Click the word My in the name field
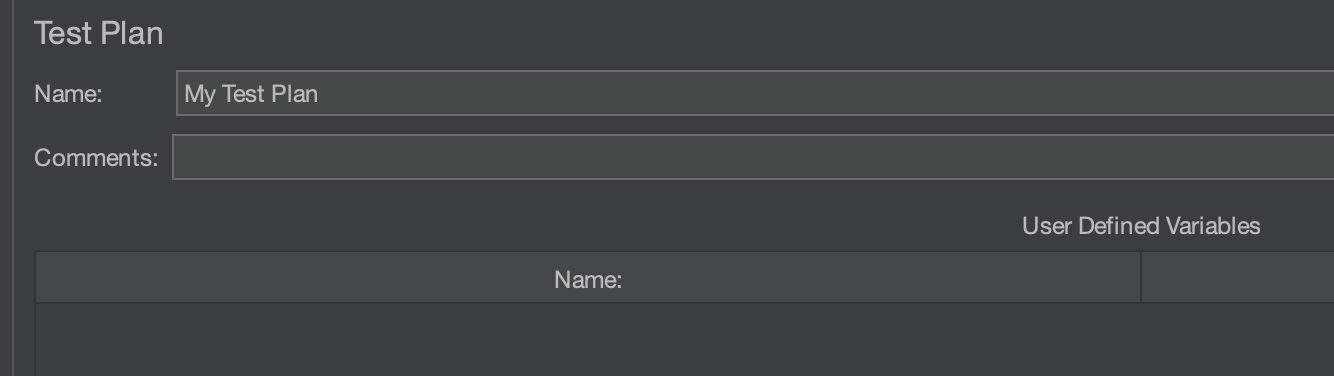The width and height of the screenshot is (1334, 376). tap(199, 95)
